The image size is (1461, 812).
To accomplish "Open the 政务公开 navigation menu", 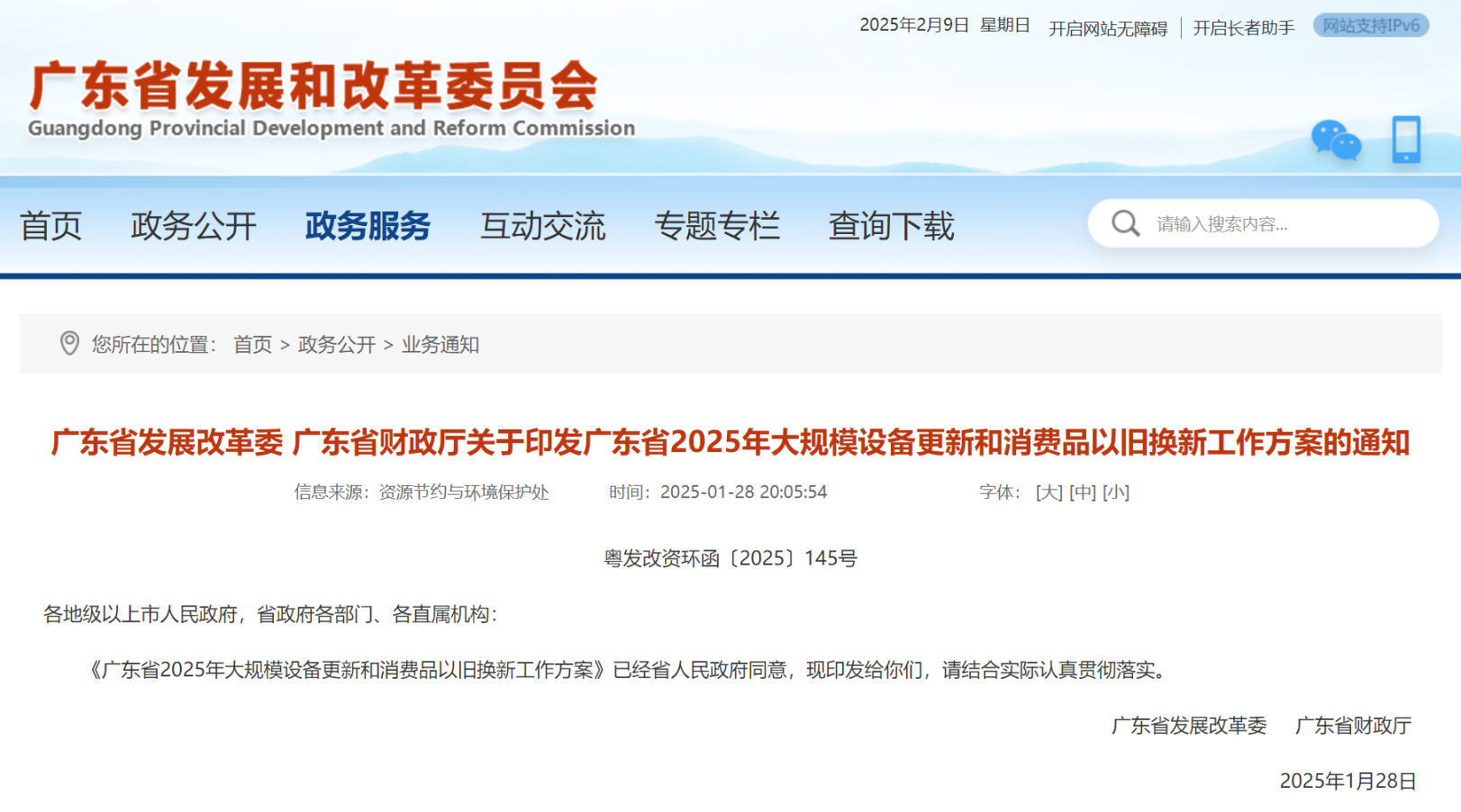I will 194,226.
